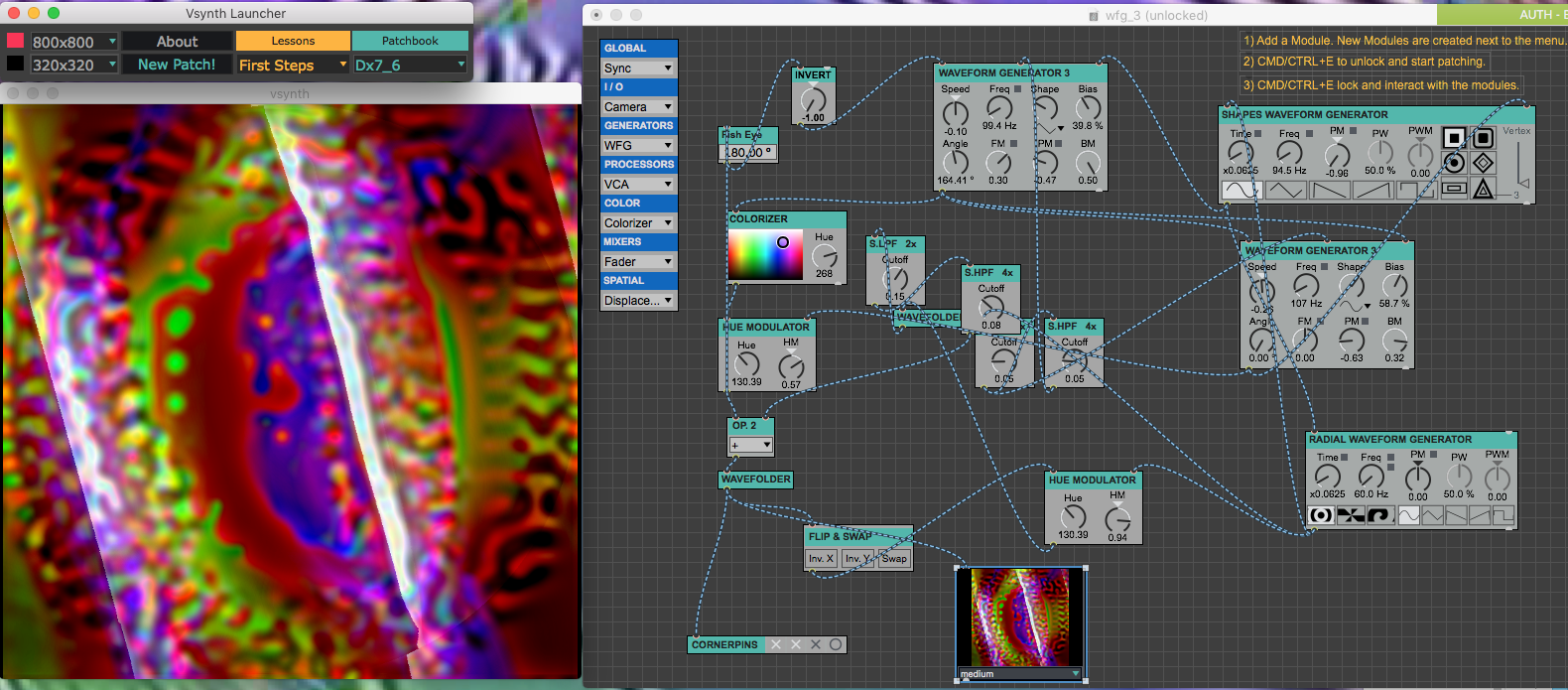1568x690 pixels.
Task: Click the New Patch! button
Action: pos(177,65)
